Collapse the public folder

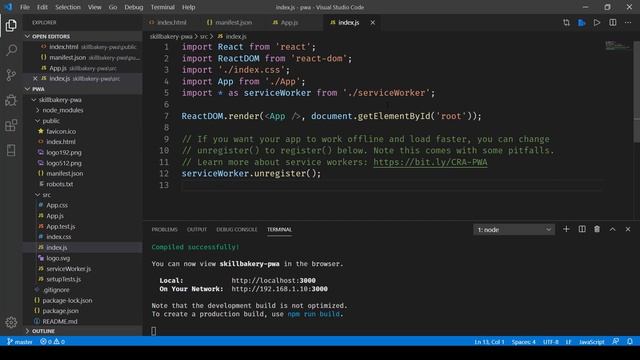point(83,121)
